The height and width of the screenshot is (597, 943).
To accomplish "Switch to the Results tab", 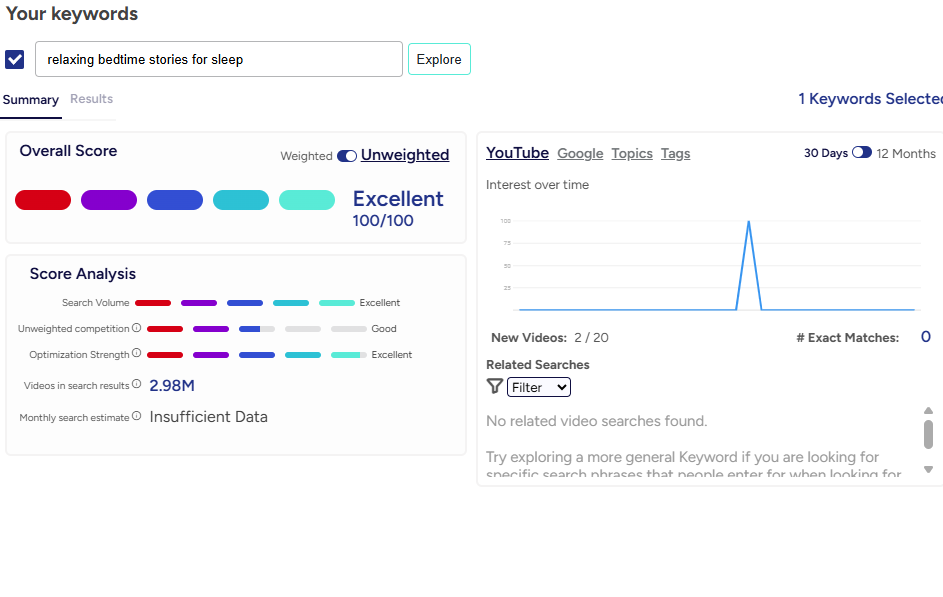I will click(x=91, y=99).
